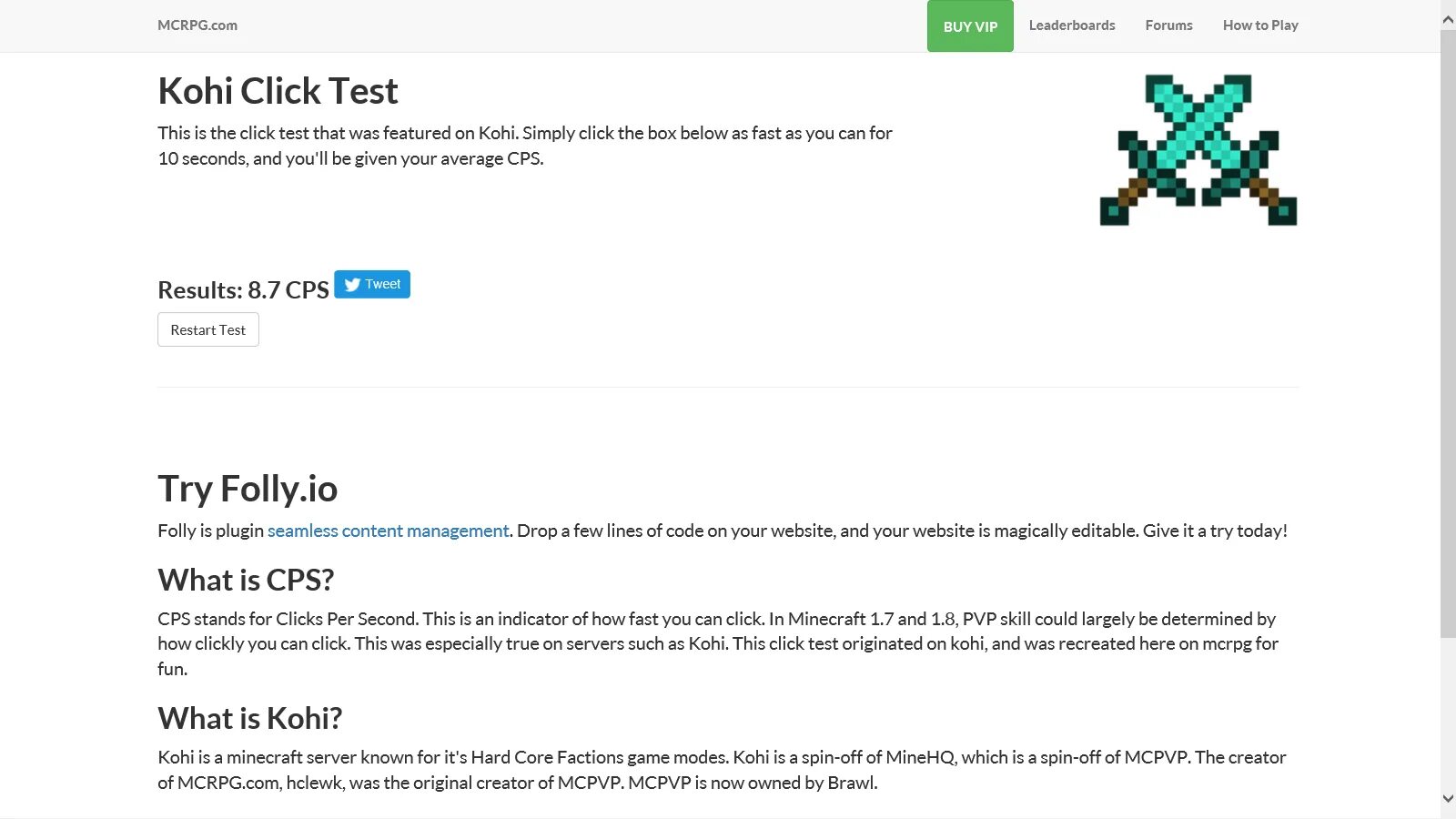The image size is (1456, 819).
Task: Click the paragraph describing the Kohi server
Action: [721, 770]
